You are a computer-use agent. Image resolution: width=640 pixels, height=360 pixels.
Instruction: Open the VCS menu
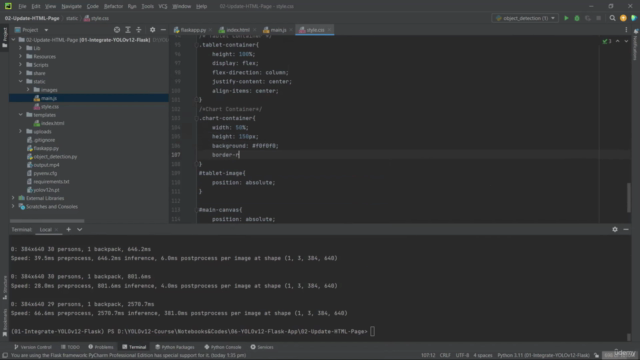pyautogui.click(x=162, y=6)
